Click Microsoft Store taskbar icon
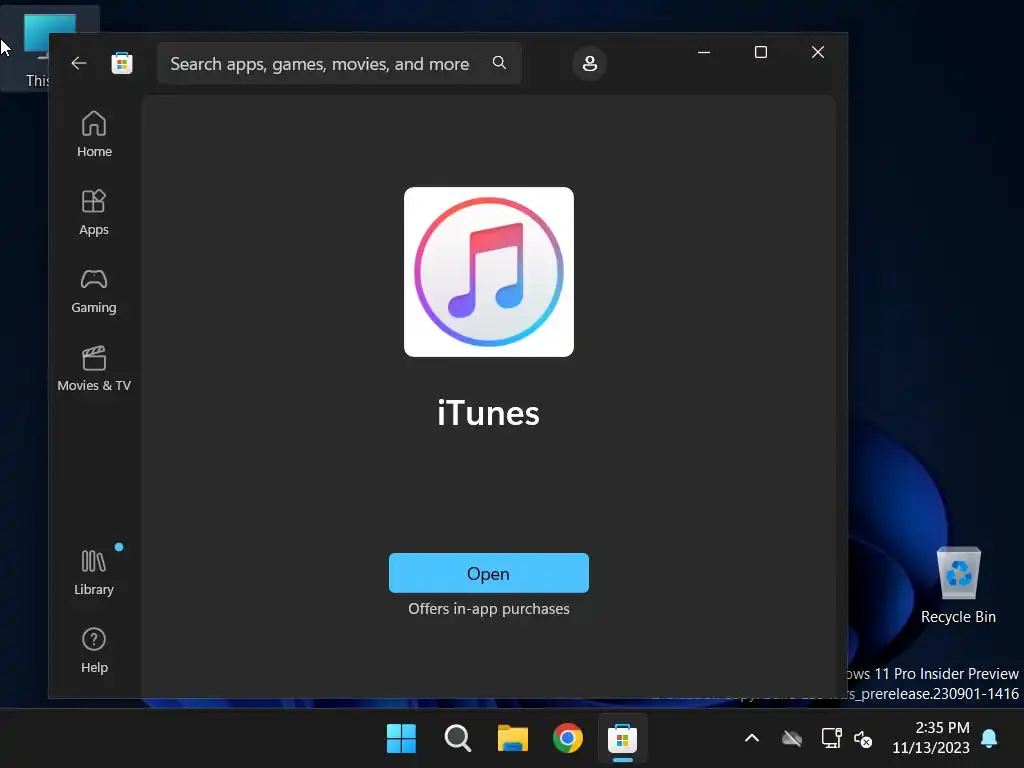1024x768 pixels. pyautogui.click(x=622, y=739)
